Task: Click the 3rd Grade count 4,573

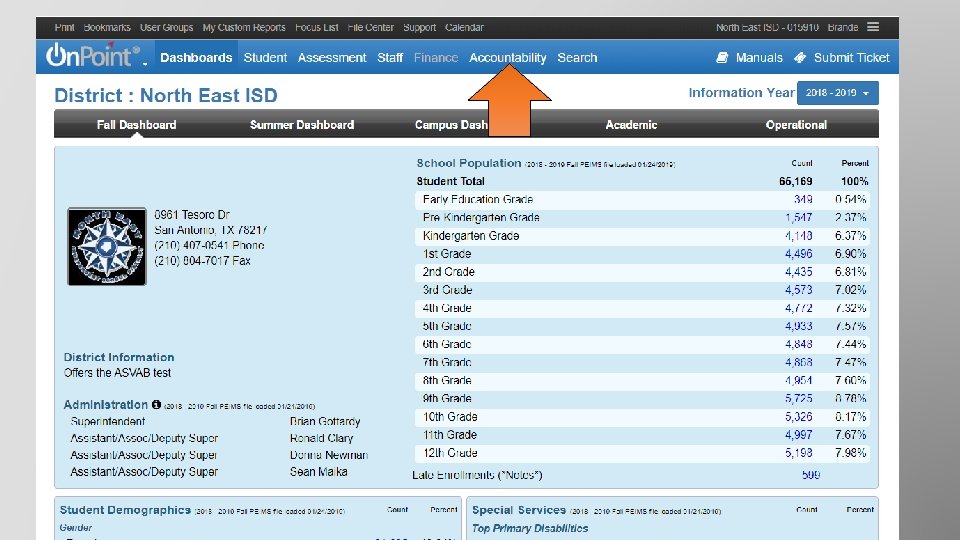Action: coord(799,290)
